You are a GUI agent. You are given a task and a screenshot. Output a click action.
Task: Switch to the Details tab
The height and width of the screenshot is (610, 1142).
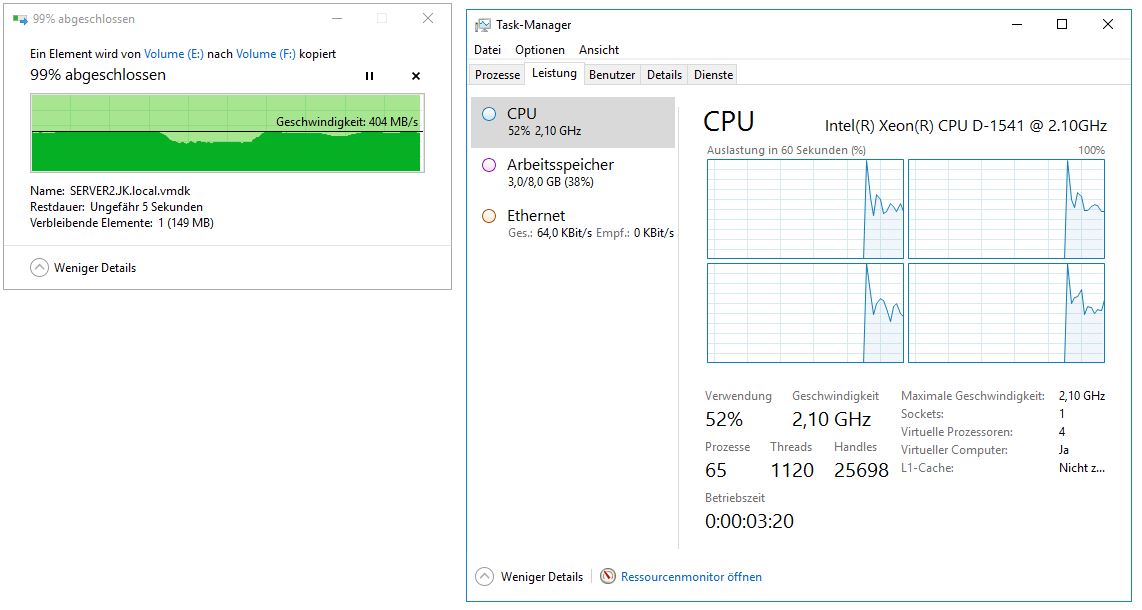tap(664, 75)
